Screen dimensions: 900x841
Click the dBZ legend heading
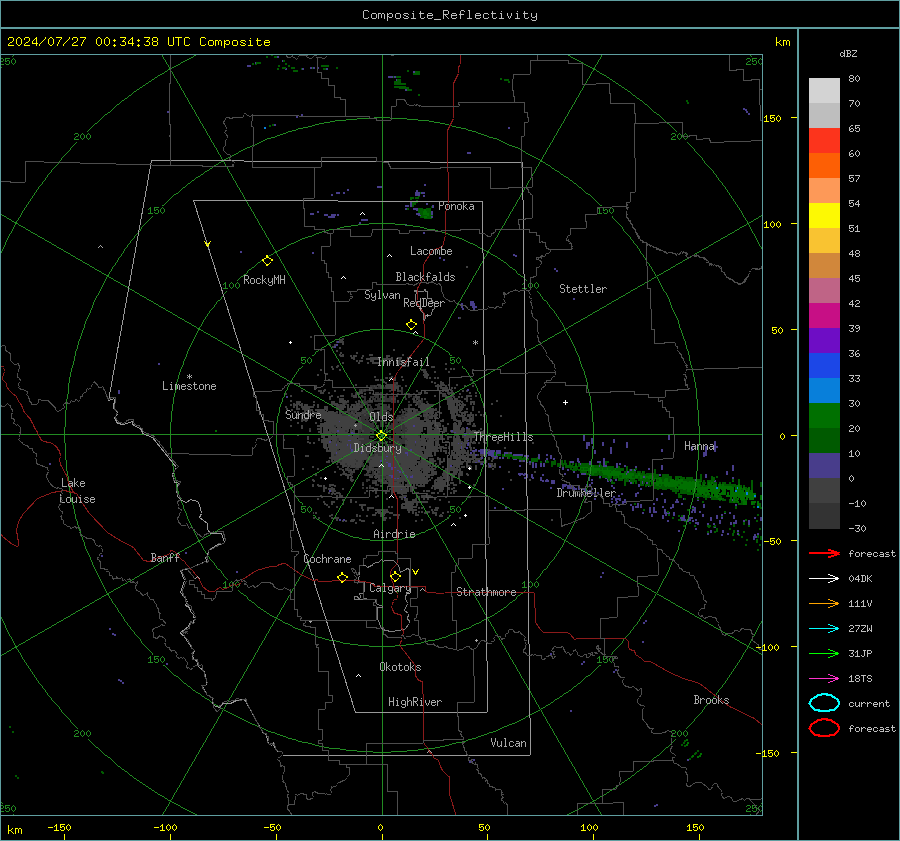848,53
